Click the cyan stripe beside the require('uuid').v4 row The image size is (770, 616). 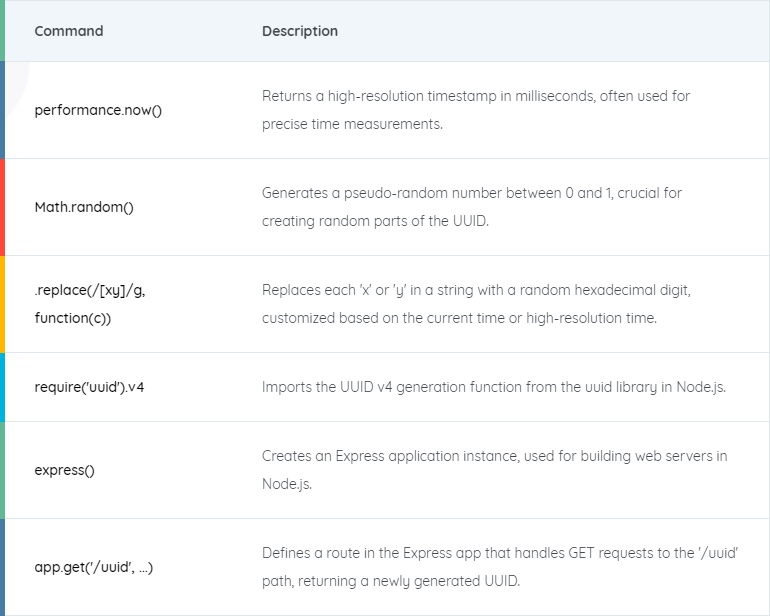2,387
